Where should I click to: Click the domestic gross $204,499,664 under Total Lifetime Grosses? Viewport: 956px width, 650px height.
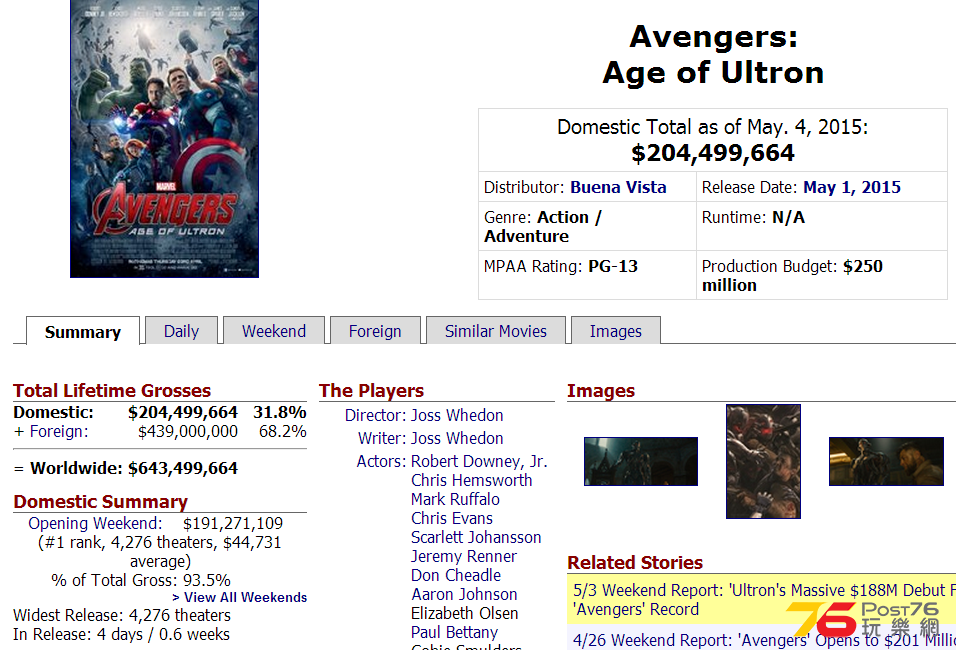(x=183, y=413)
